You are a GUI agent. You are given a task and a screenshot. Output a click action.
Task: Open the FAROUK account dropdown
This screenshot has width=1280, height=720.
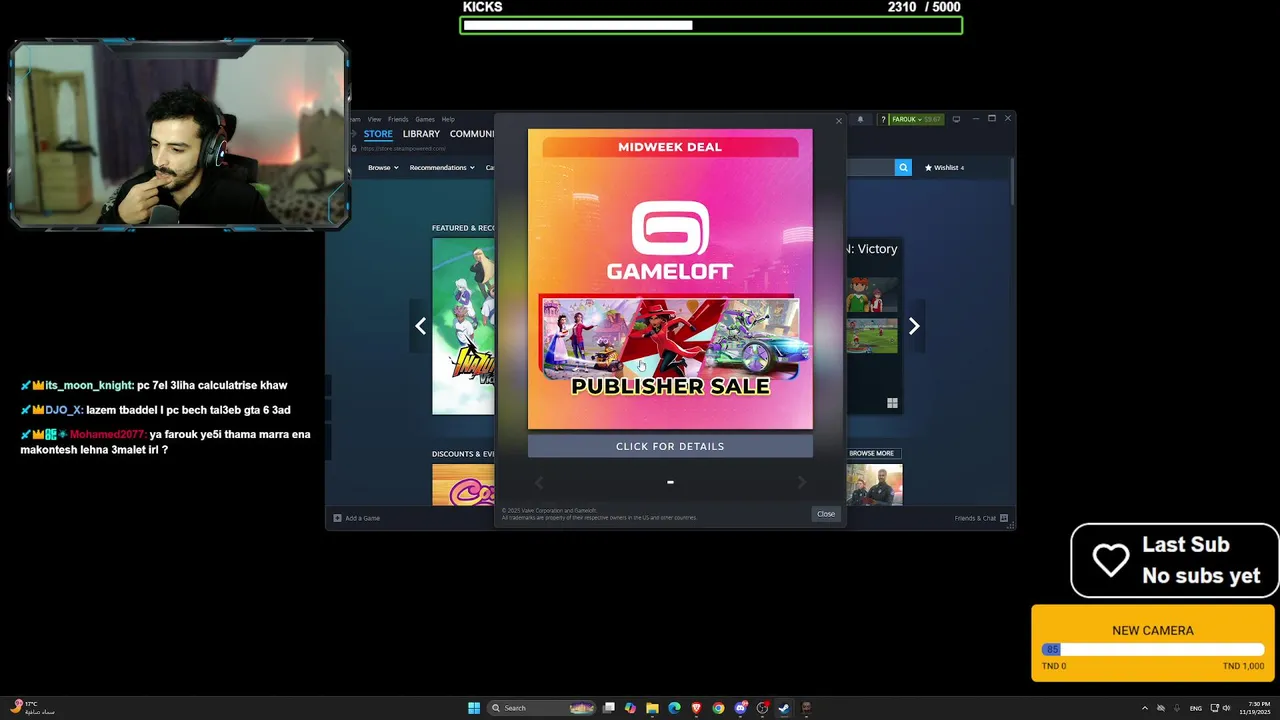[916, 119]
